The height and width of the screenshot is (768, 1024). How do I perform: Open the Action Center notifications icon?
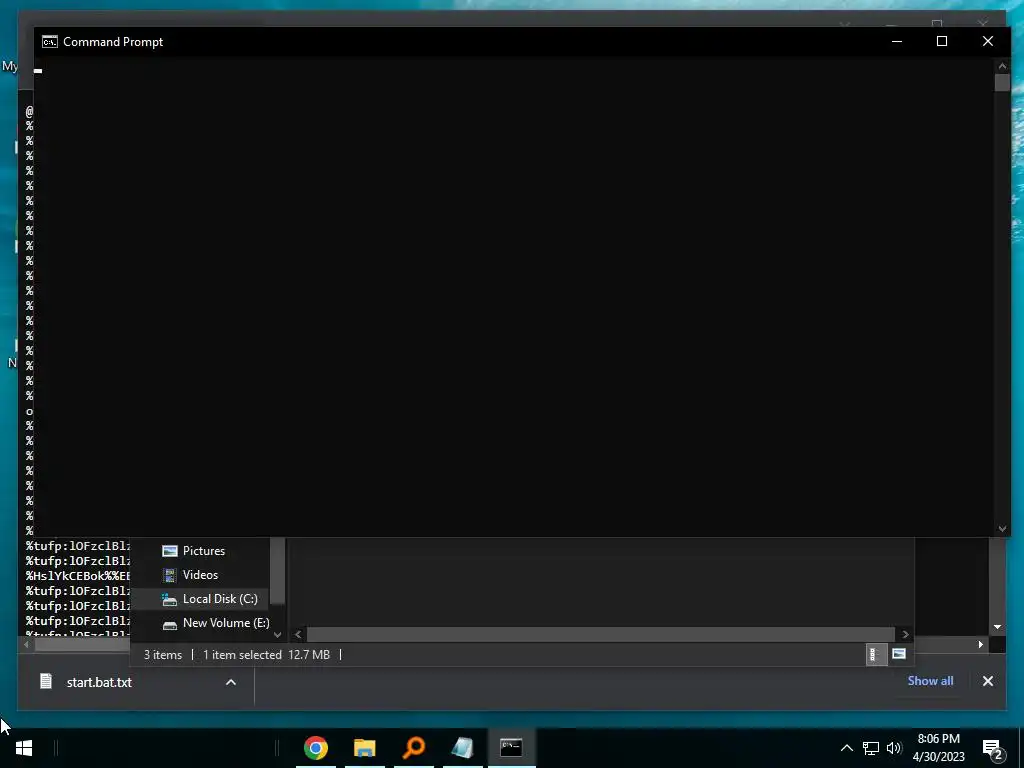[993, 749]
